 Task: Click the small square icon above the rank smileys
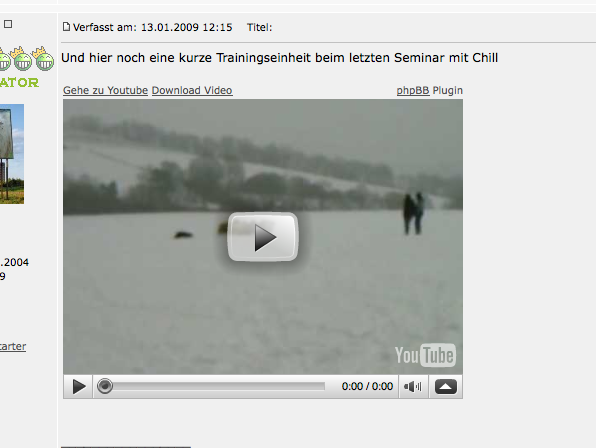click(8, 24)
